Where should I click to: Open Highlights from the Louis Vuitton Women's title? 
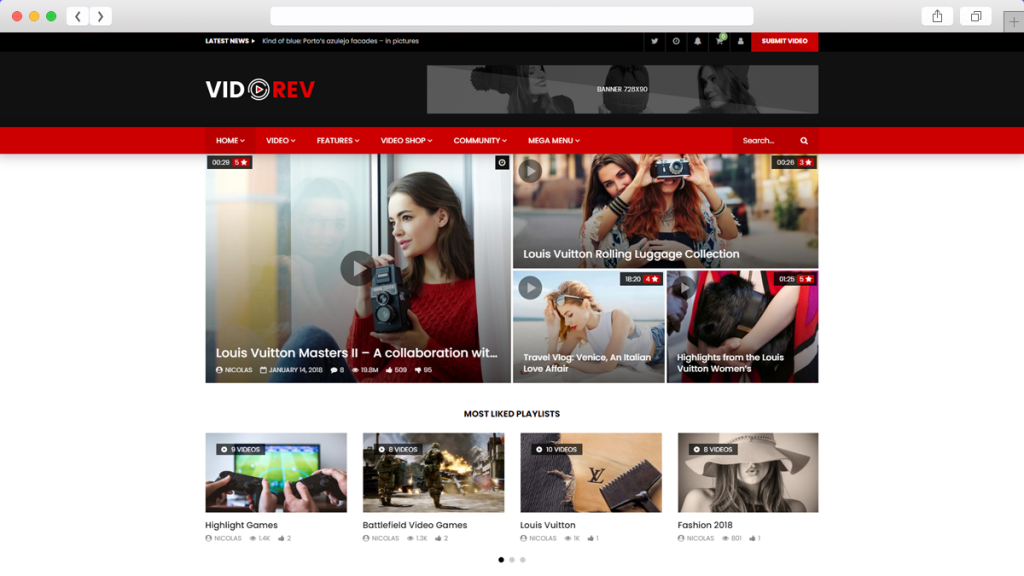point(730,363)
